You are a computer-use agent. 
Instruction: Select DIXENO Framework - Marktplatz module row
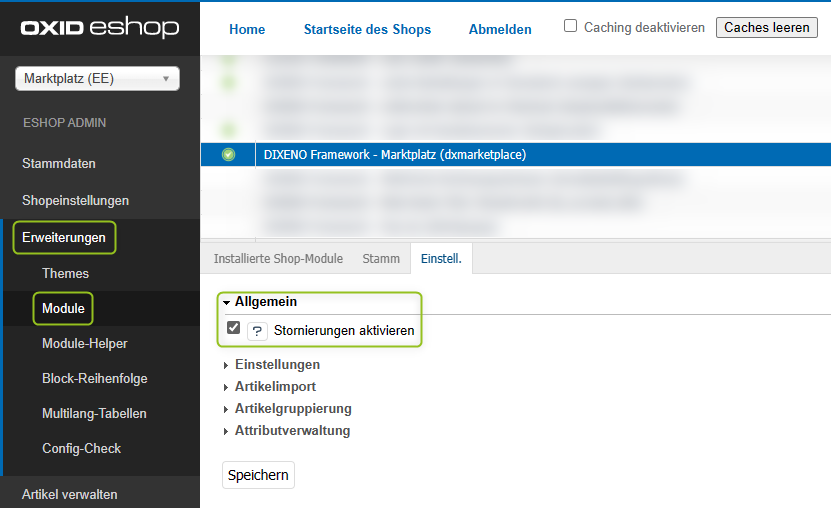click(x=516, y=155)
